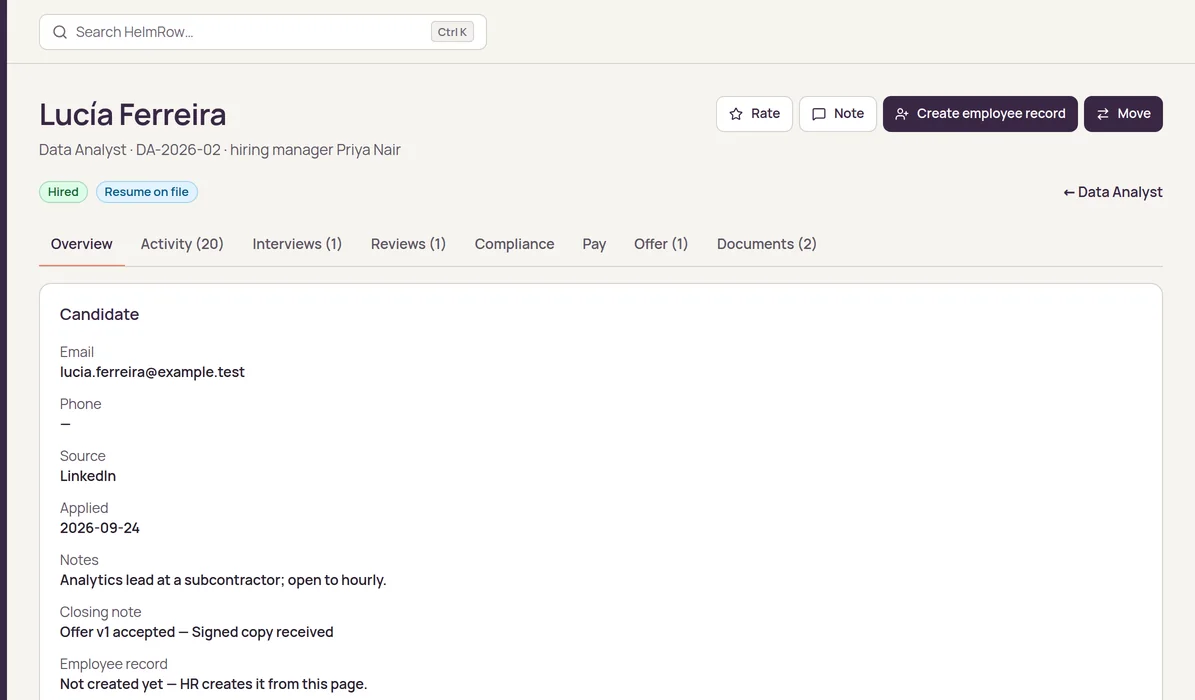
Task: Click the swap arrows icon on Move button
Action: click(1103, 114)
